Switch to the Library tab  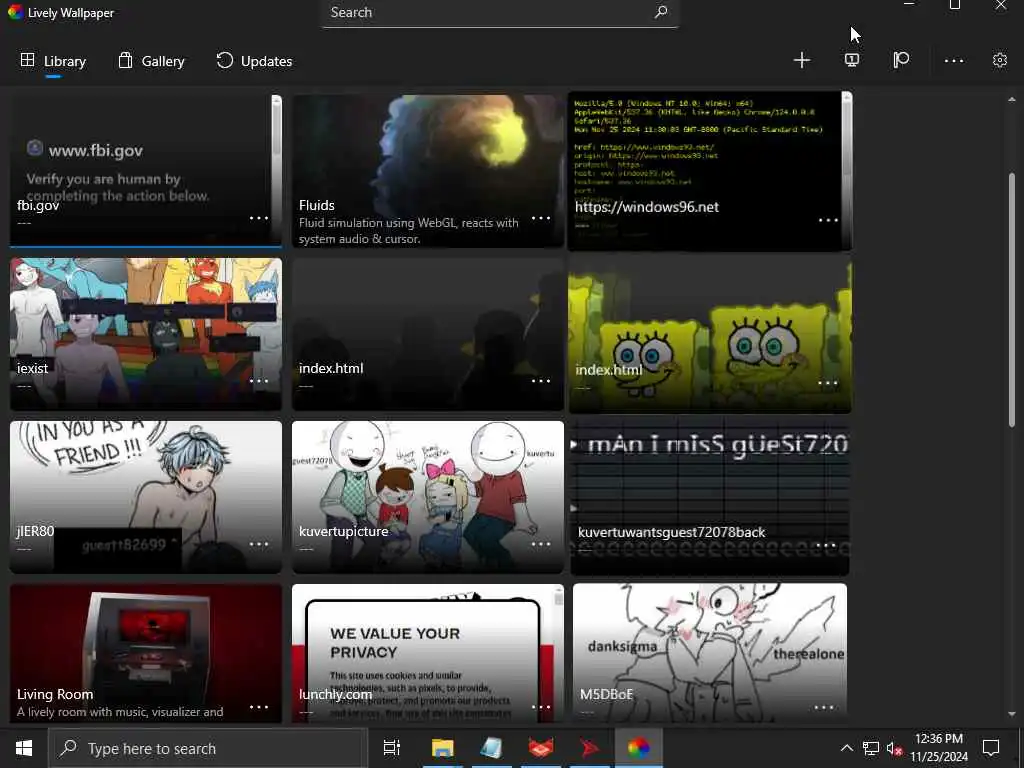pyautogui.click(x=53, y=61)
